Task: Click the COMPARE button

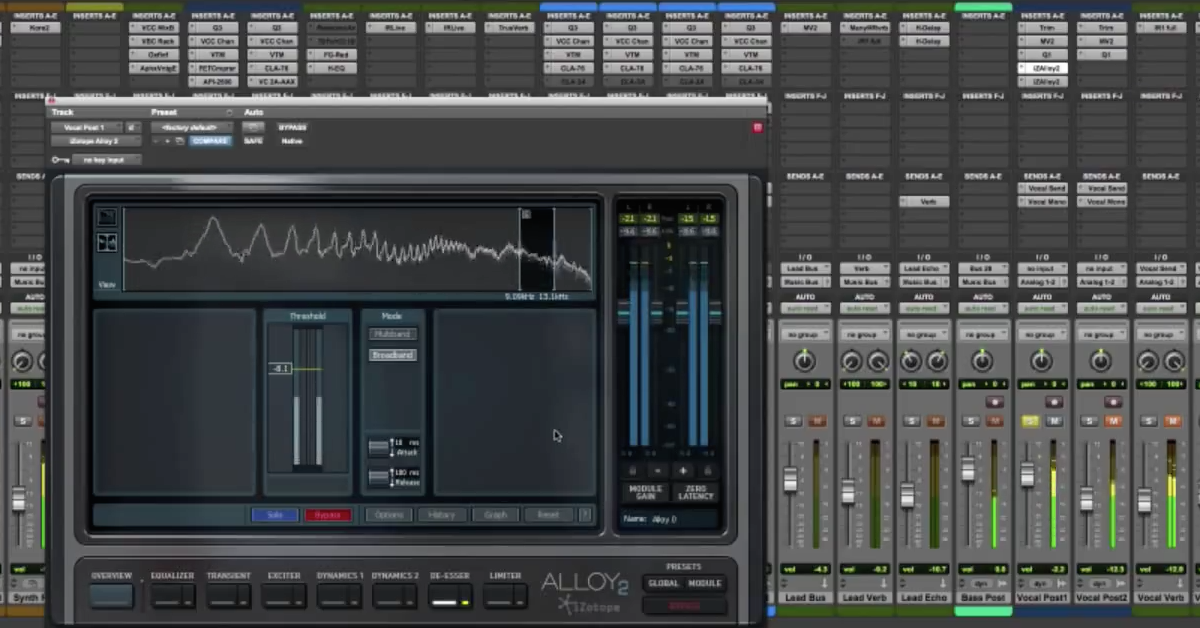Action: tap(209, 141)
